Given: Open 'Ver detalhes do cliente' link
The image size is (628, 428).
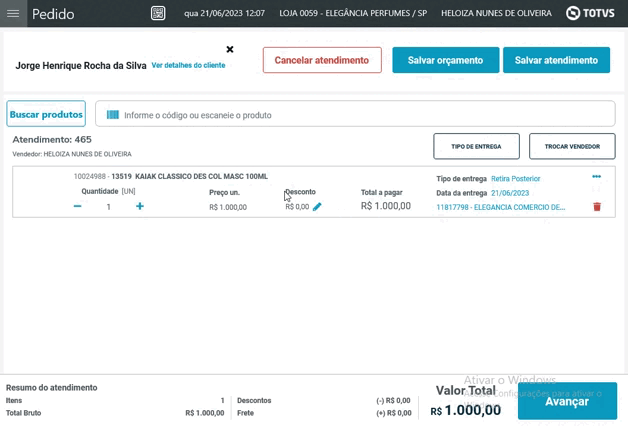Looking at the screenshot, I should point(188,65).
